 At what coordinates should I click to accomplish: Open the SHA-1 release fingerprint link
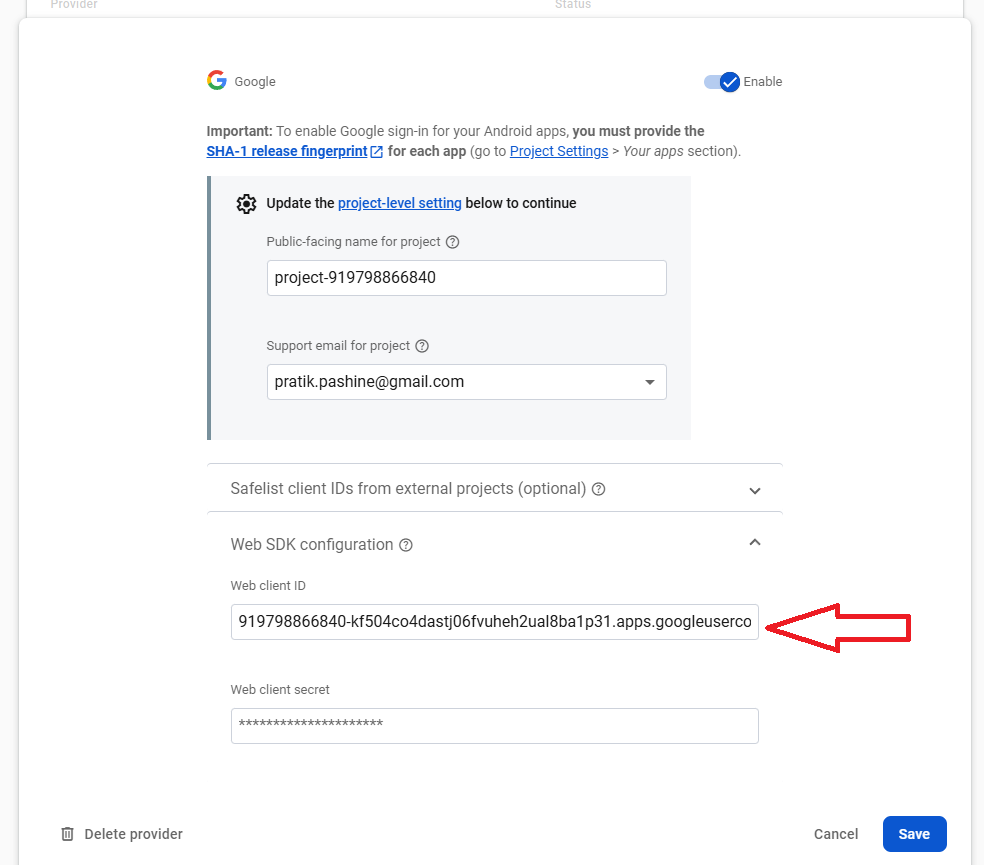pyautogui.click(x=287, y=151)
